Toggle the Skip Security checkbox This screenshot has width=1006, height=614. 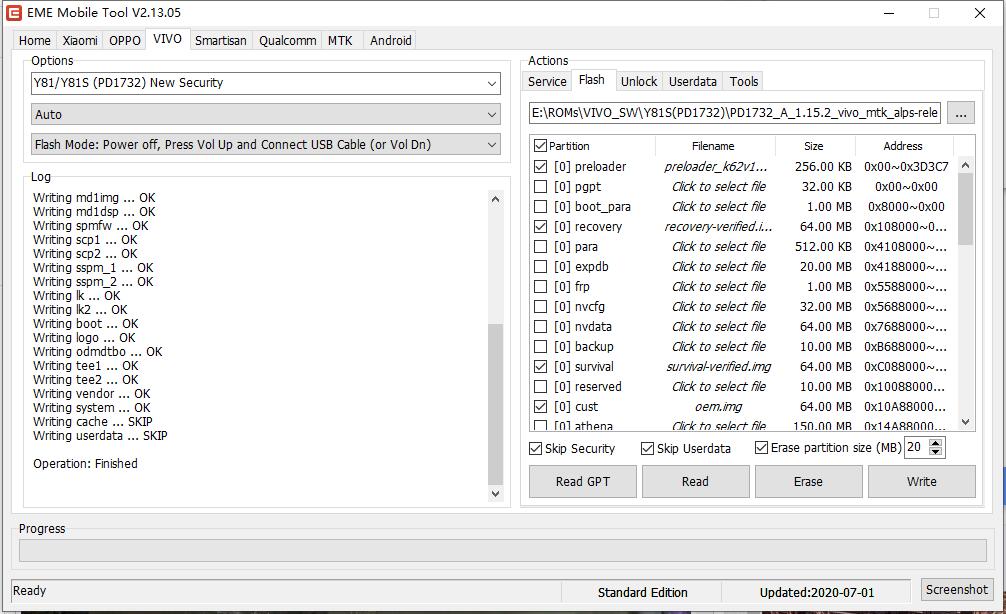(x=535, y=448)
